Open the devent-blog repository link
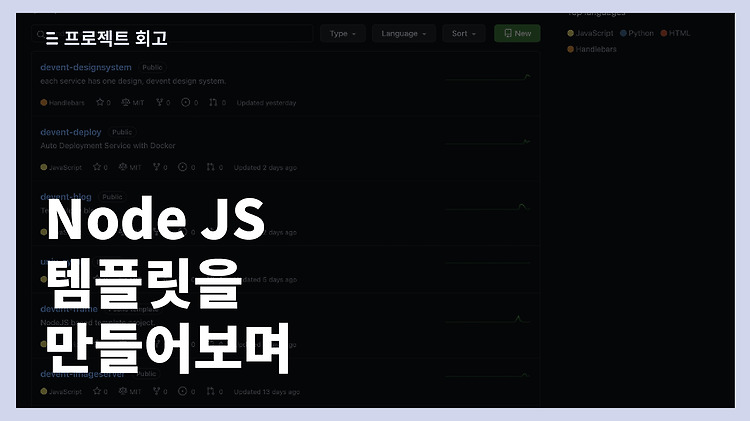This screenshot has height=421, width=750. (66, 197)
